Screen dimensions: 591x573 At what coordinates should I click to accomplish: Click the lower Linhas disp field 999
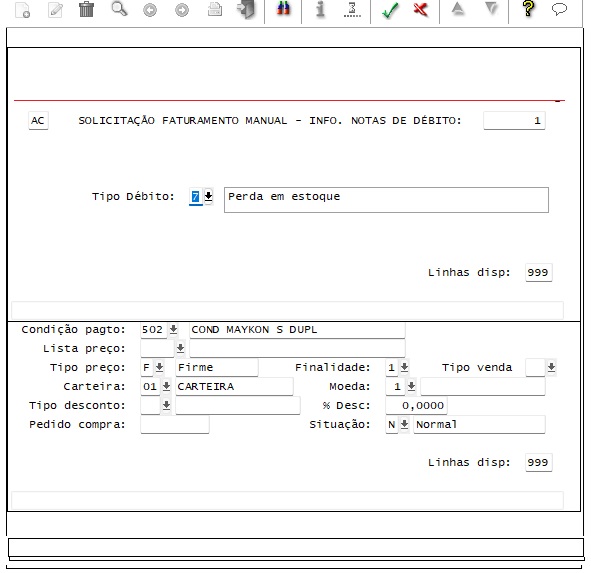pos(539,463)
